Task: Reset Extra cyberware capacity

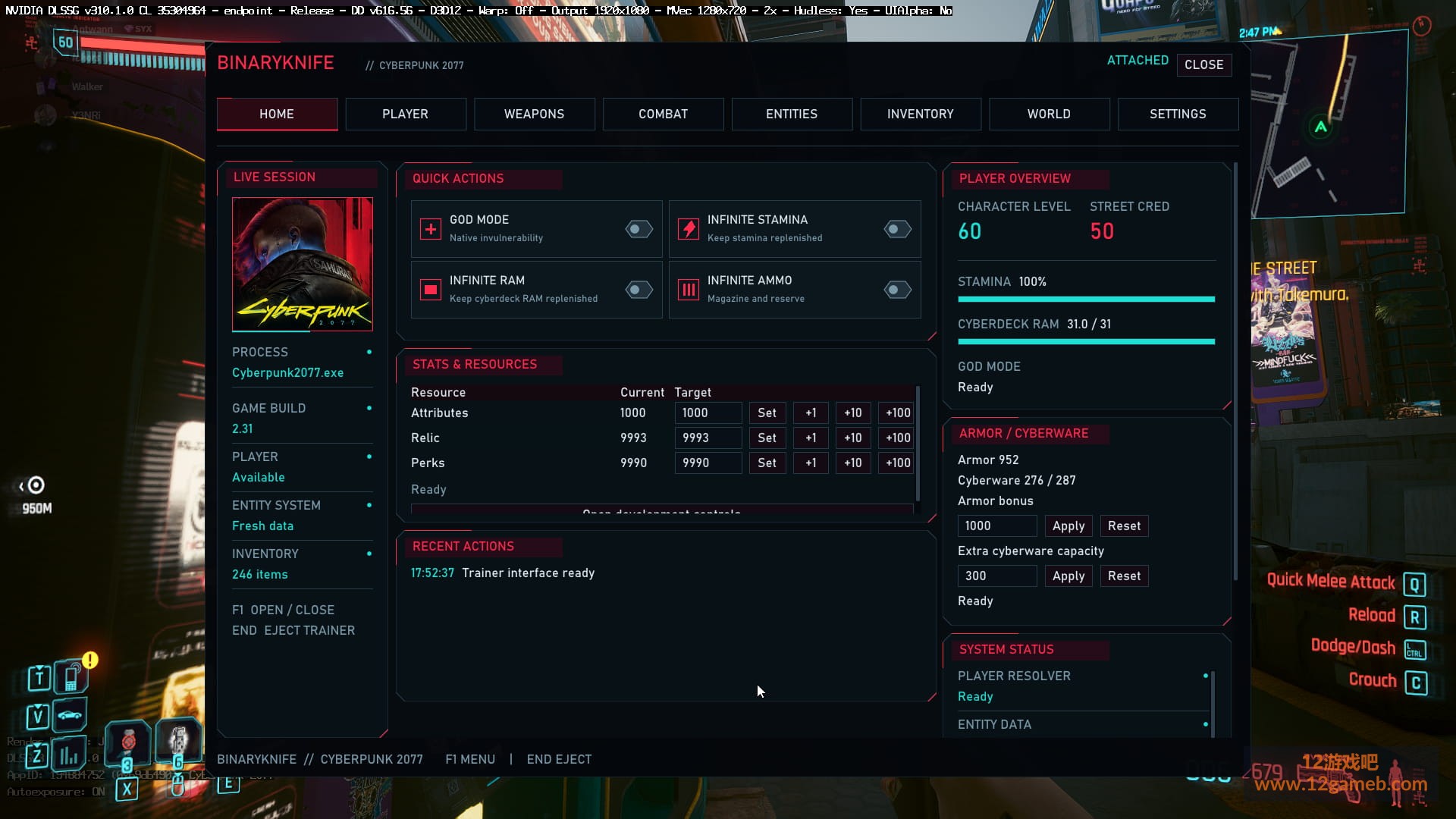Action: click(1124, 576)
